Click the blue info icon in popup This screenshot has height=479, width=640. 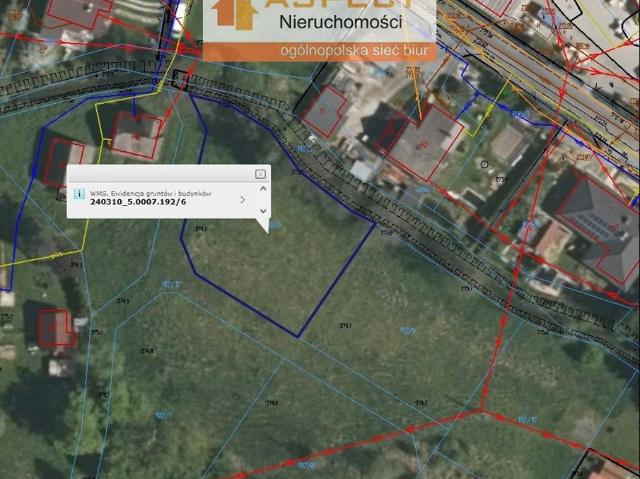click(79, 195)
